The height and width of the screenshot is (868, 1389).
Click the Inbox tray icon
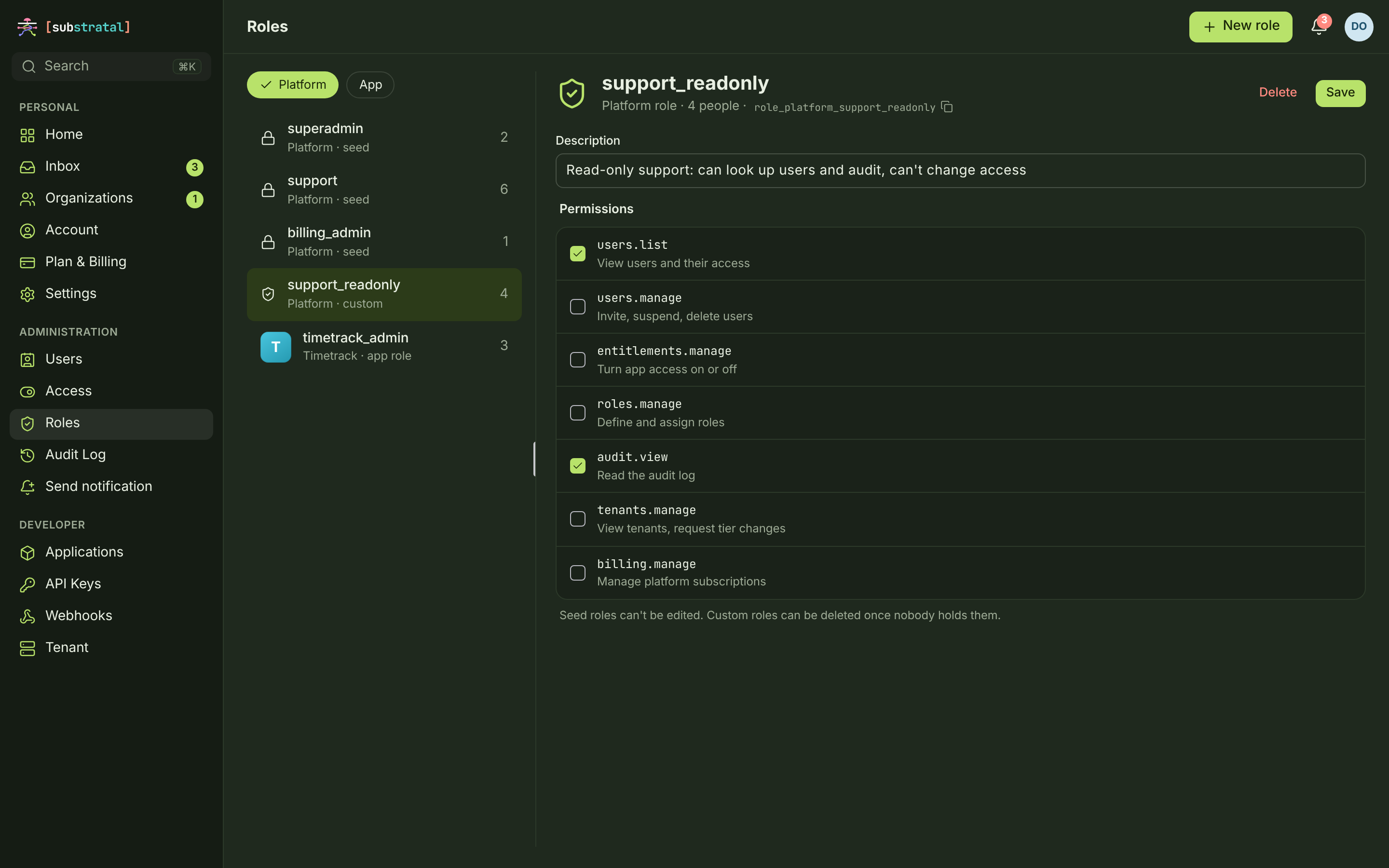coord(27,167)
